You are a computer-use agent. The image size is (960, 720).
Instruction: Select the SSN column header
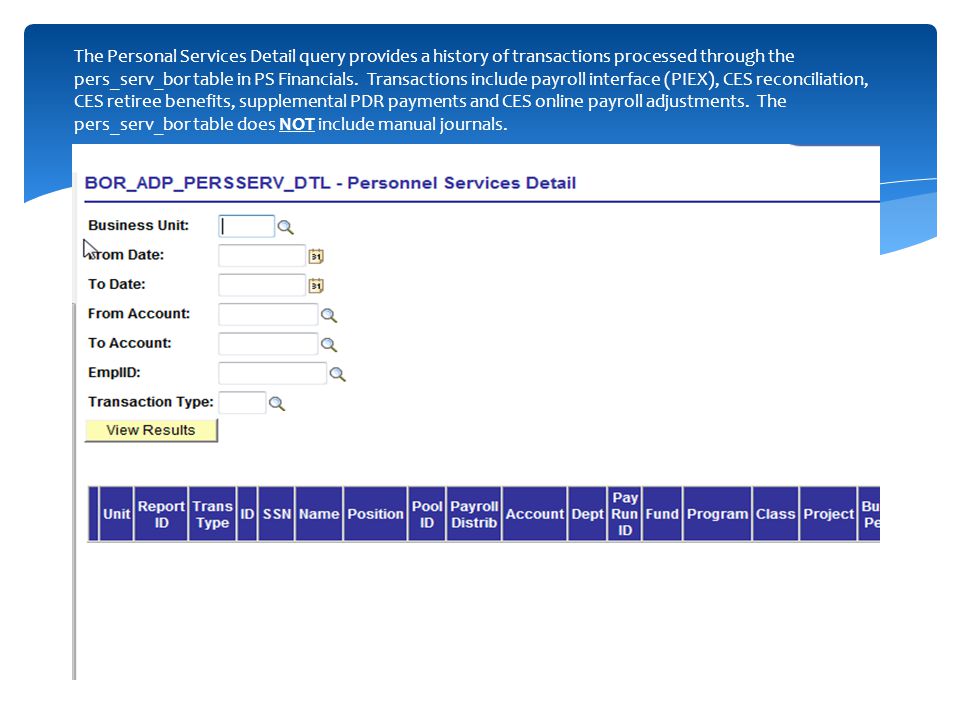coord(277,514)
